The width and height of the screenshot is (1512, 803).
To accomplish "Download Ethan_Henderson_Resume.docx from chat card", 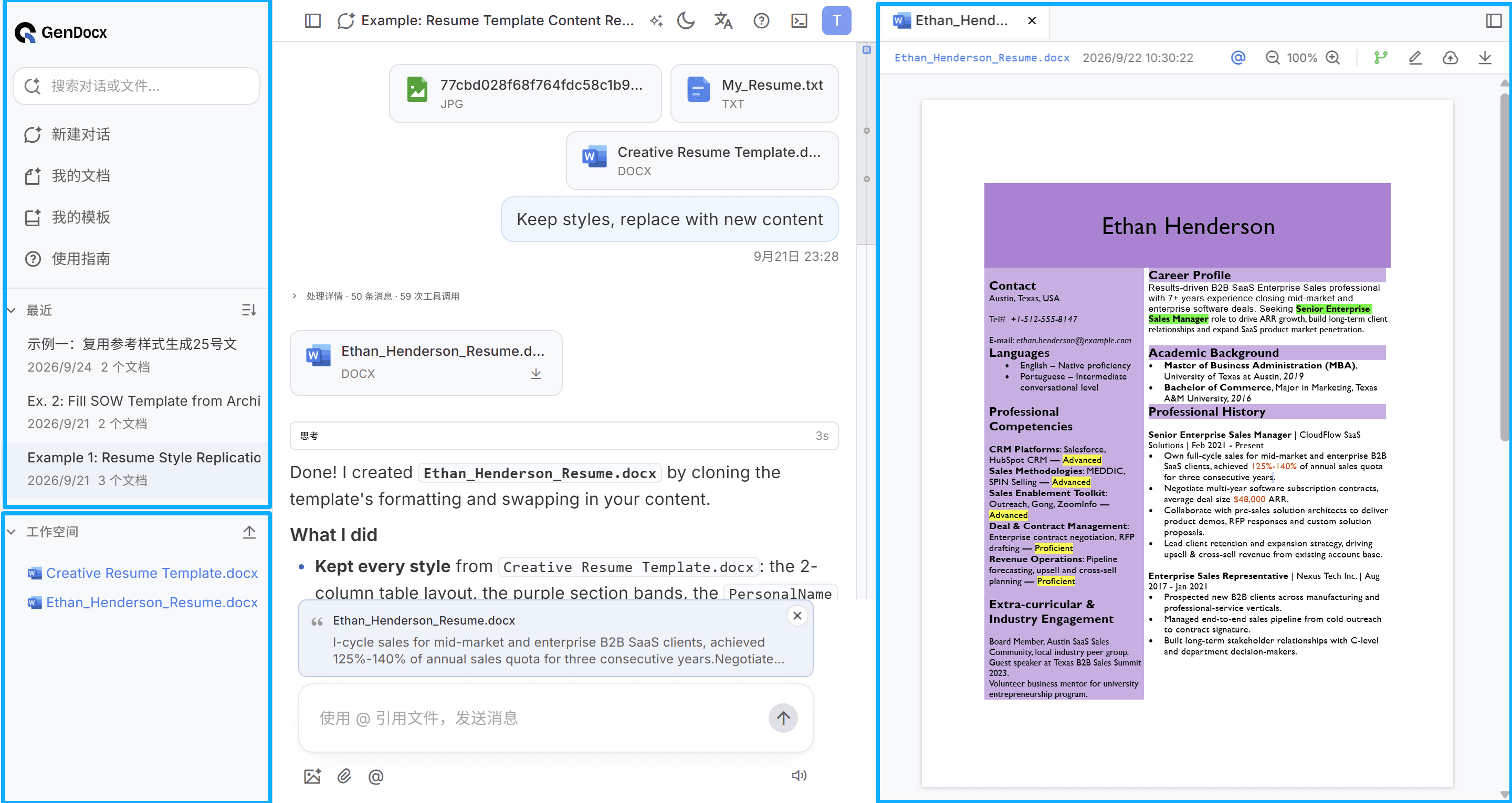I will click(x=535, y=374).
